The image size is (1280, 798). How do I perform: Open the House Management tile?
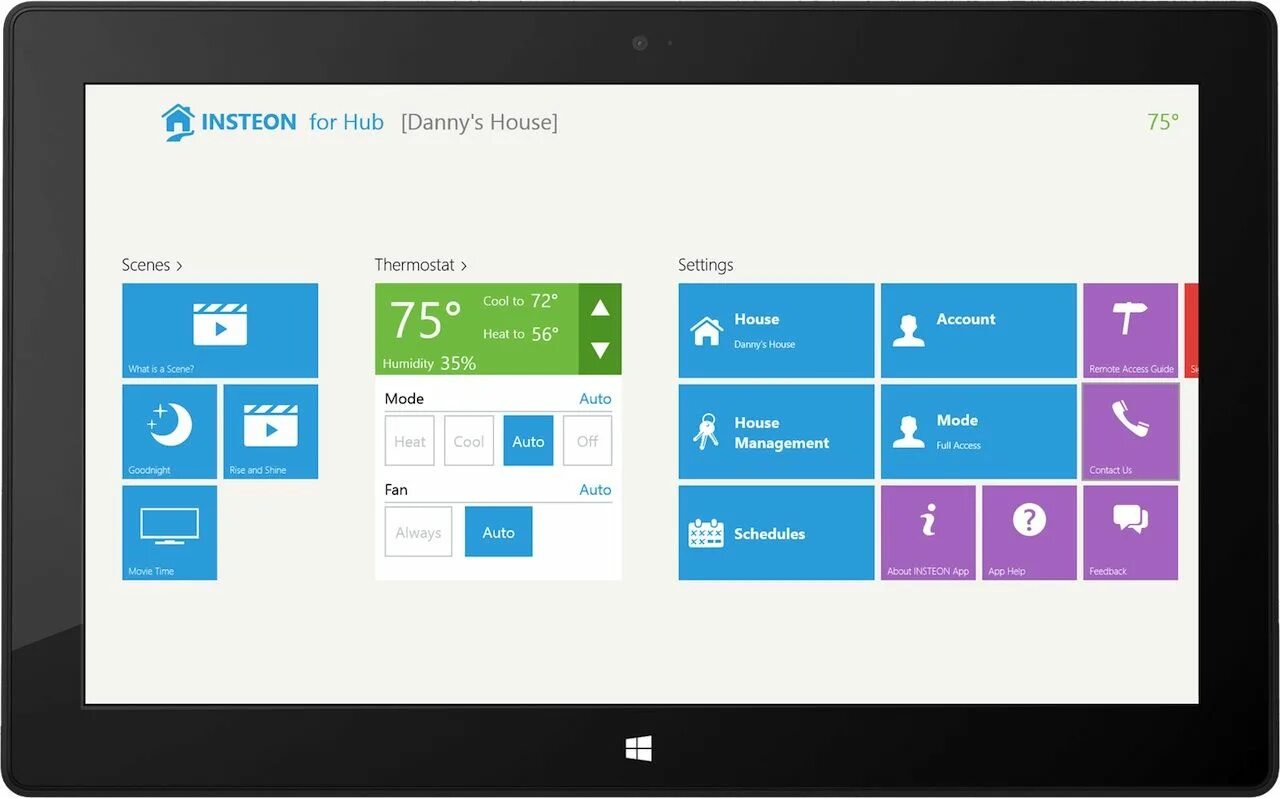(x=776, y=431)
